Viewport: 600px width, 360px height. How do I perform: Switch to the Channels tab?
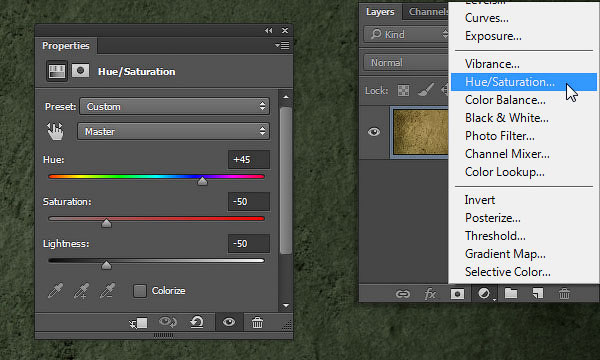coord(427,12)
